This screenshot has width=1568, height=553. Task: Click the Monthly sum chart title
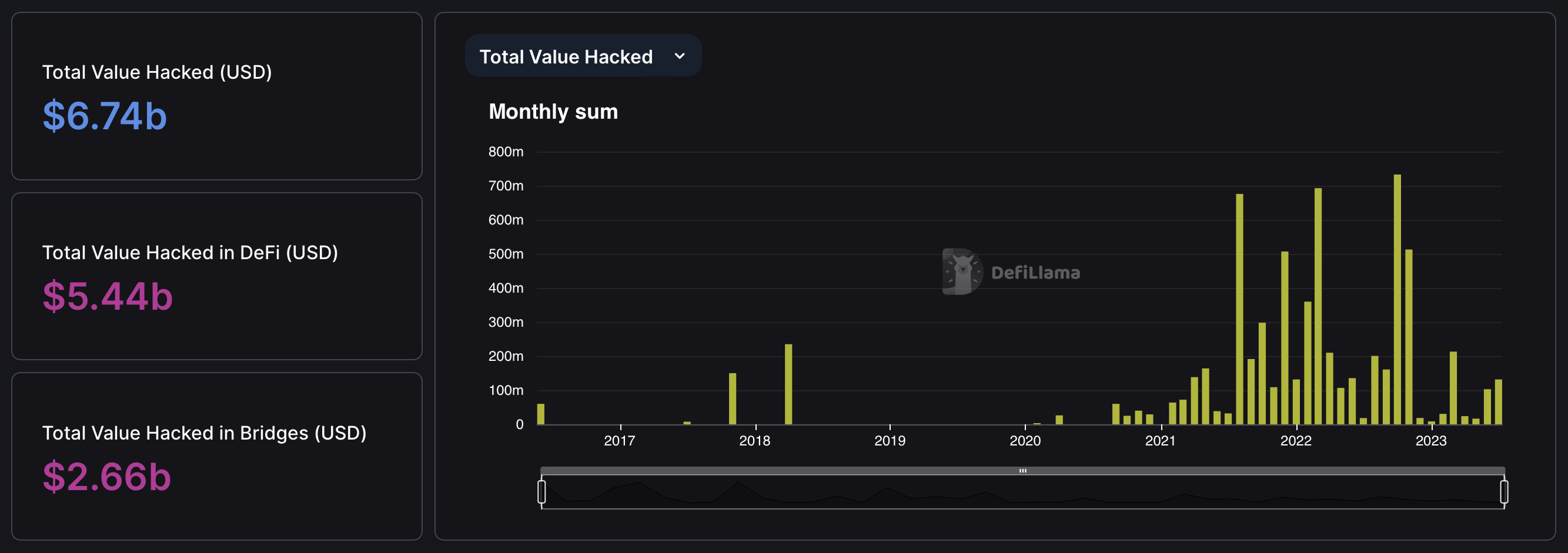coord(553,112)
